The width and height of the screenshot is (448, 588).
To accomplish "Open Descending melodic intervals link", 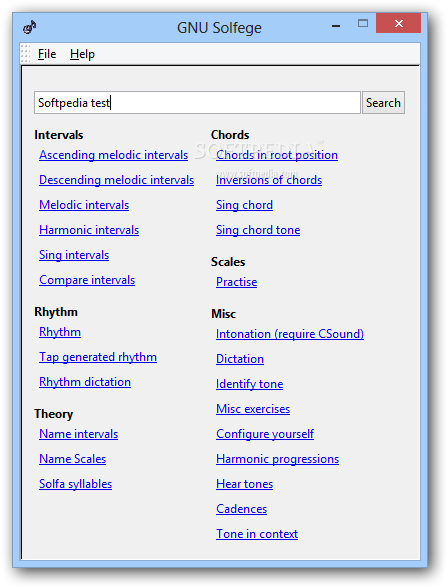I will click(117, 180).
